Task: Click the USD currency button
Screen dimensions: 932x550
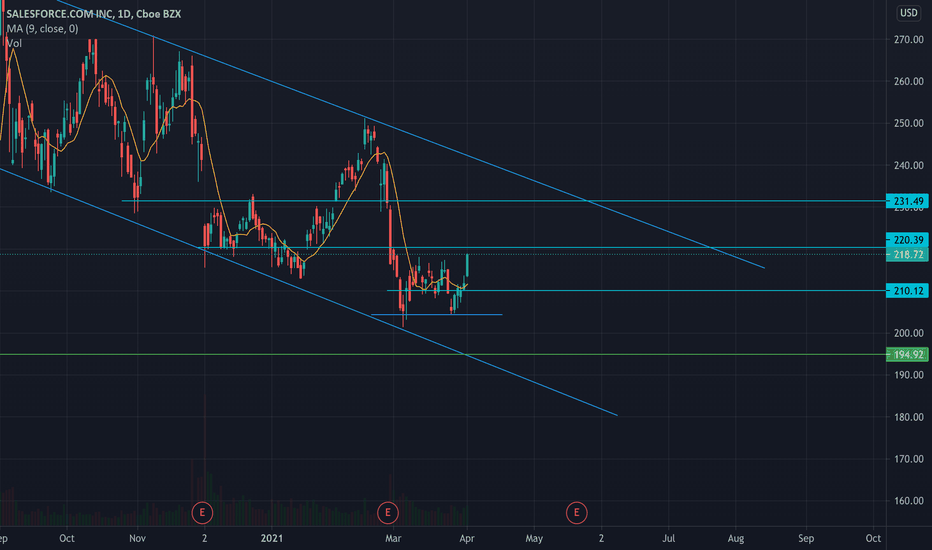Action: [908, 12]
